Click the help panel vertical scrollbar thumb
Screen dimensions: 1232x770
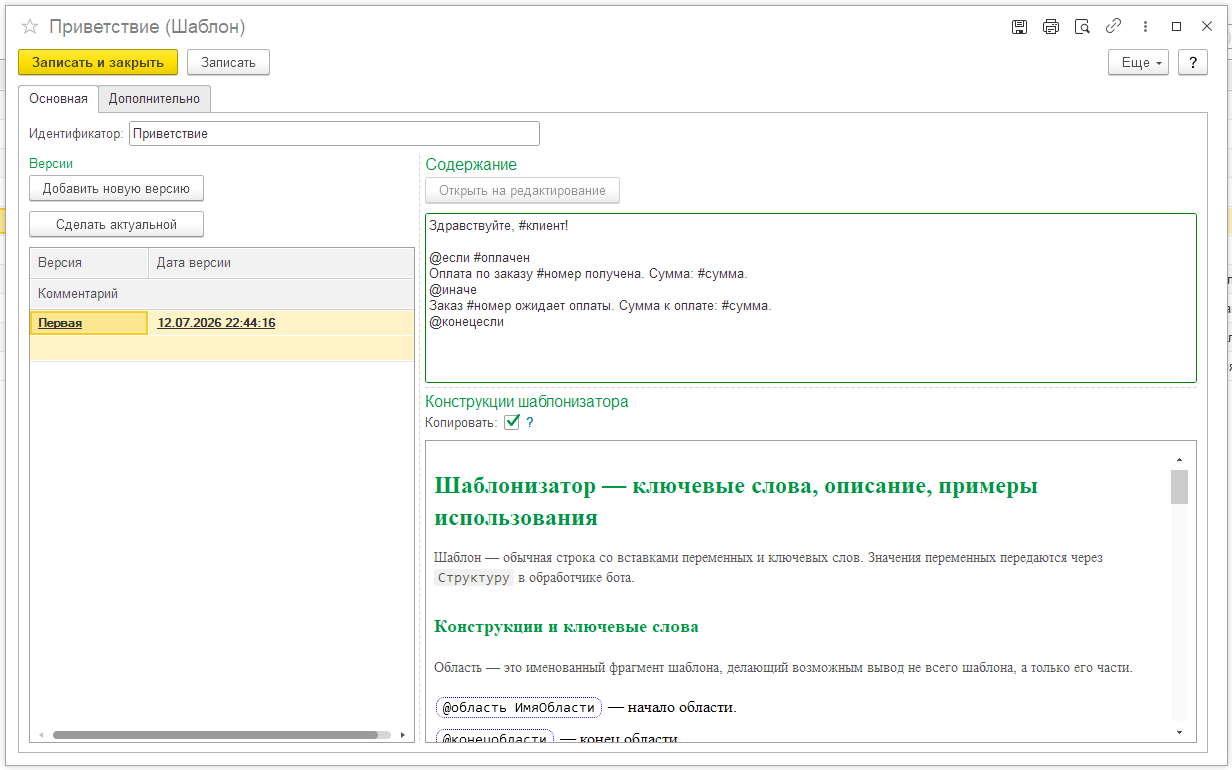tap(1179, 487)
